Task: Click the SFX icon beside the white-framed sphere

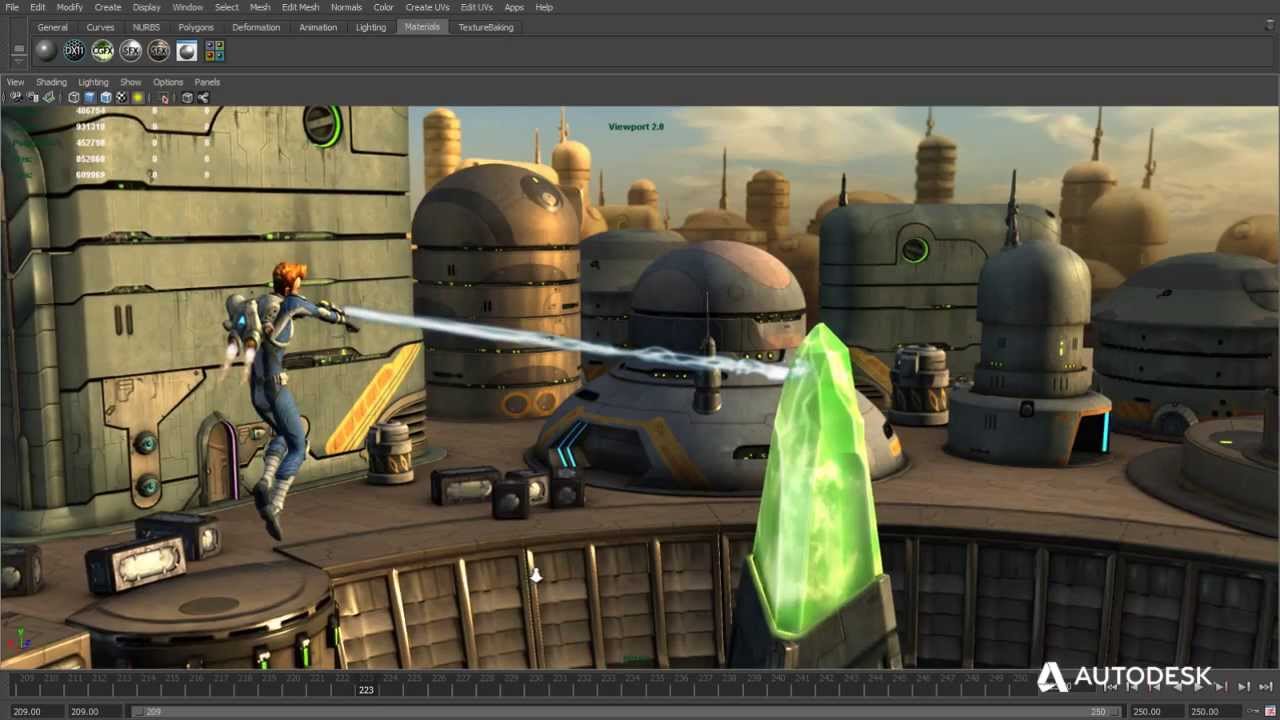Action: (x=158, y=50)
